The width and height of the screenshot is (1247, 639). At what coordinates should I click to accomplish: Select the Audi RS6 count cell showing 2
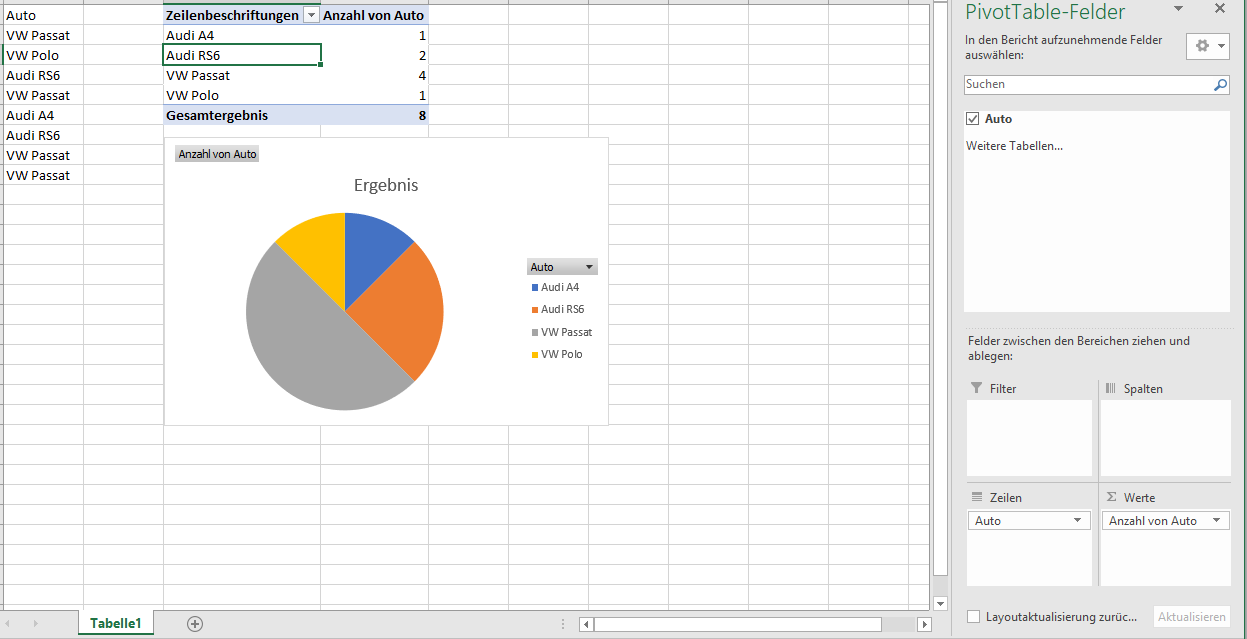coord(375,55)
